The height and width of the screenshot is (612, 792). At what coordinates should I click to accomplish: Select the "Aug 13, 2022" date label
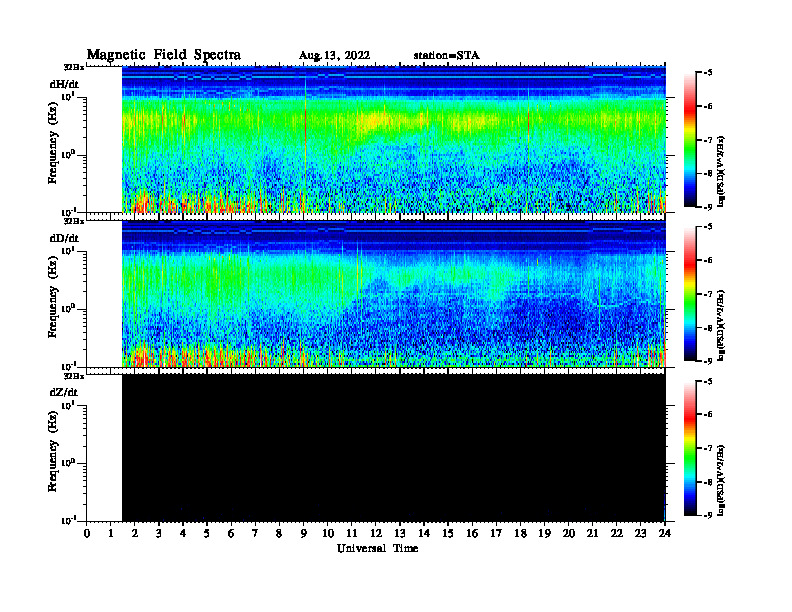click(x=334, y=56)
